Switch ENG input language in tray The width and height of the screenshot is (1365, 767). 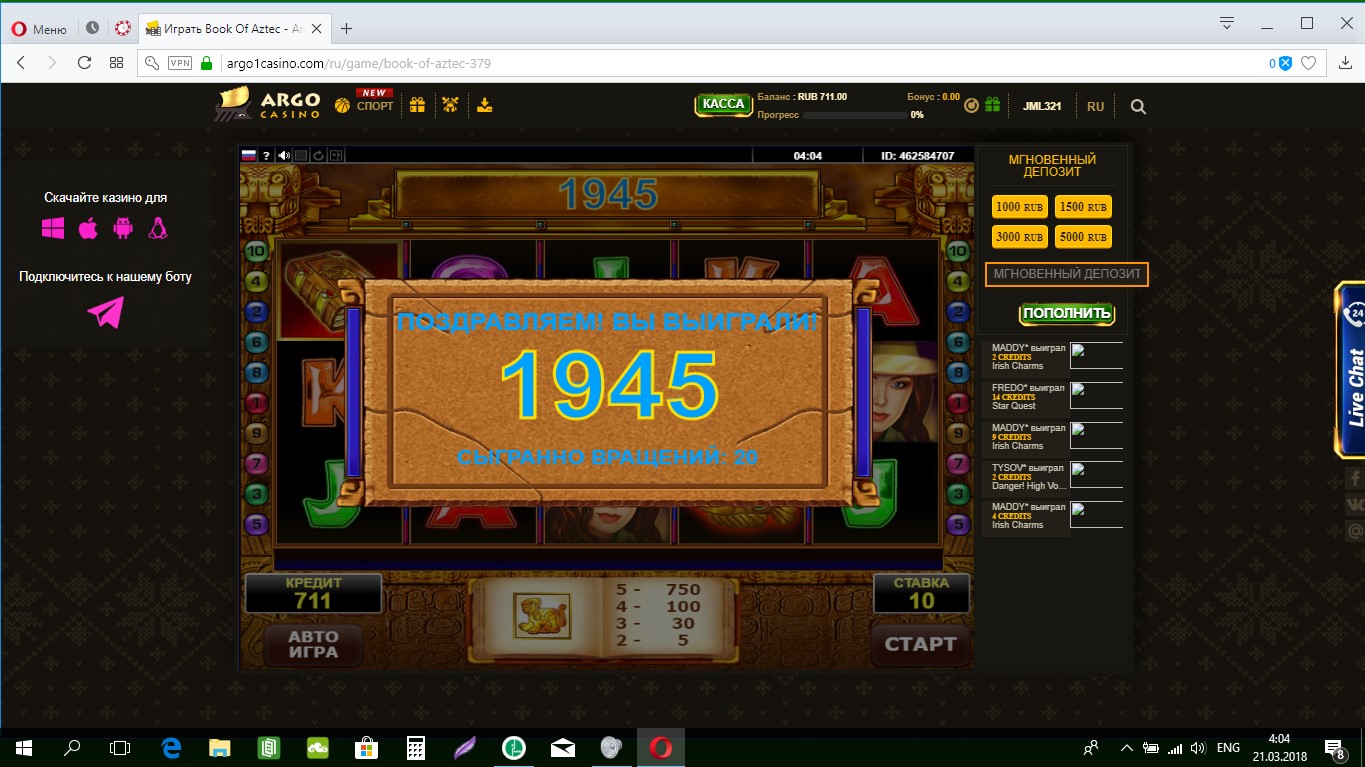(1228, 747)
